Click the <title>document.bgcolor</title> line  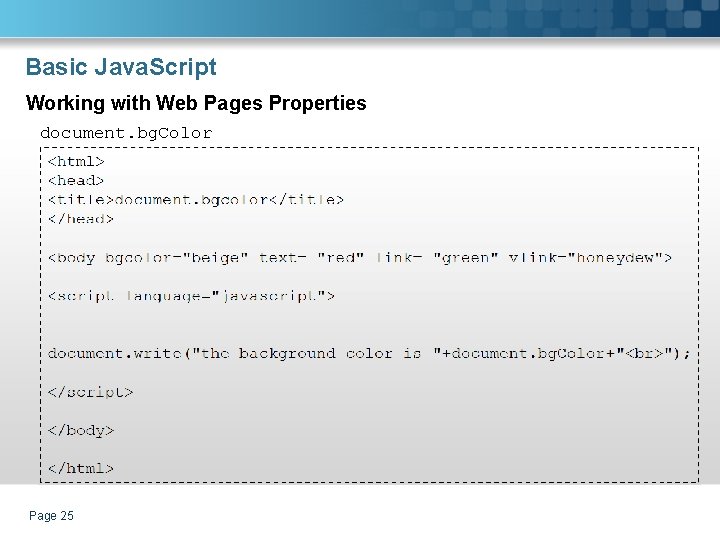pos(196,200)
